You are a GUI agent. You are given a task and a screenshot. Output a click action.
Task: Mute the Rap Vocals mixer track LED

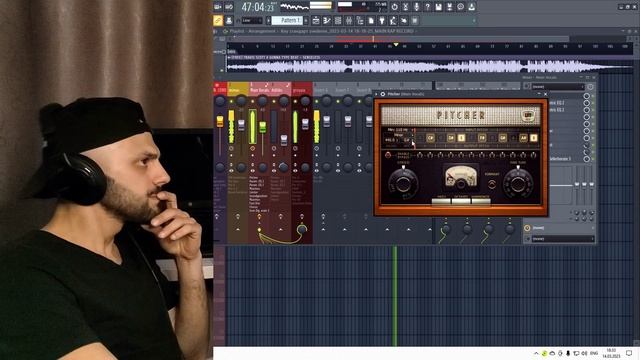click(x=253, y=101)
